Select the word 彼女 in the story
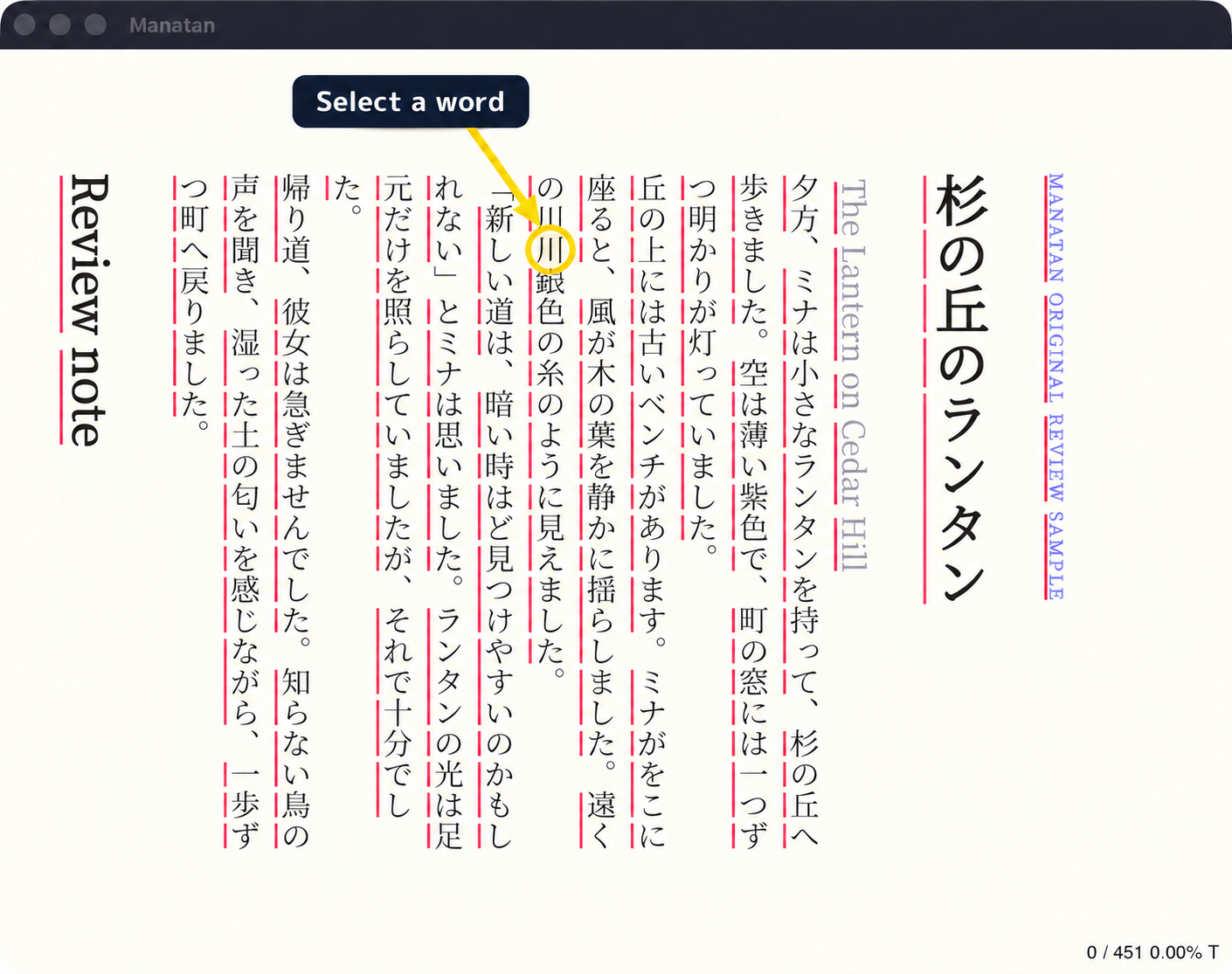This screenshot has width=1232, height=974. pos(296,327)
